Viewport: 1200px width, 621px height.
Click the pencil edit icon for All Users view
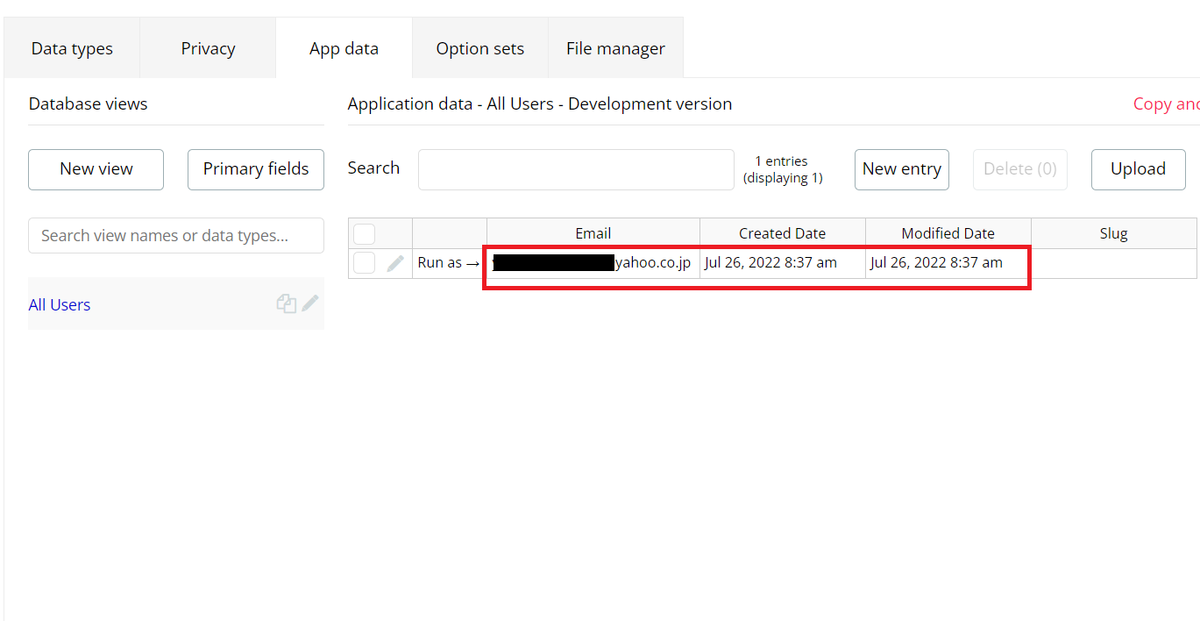pos(311,303)
